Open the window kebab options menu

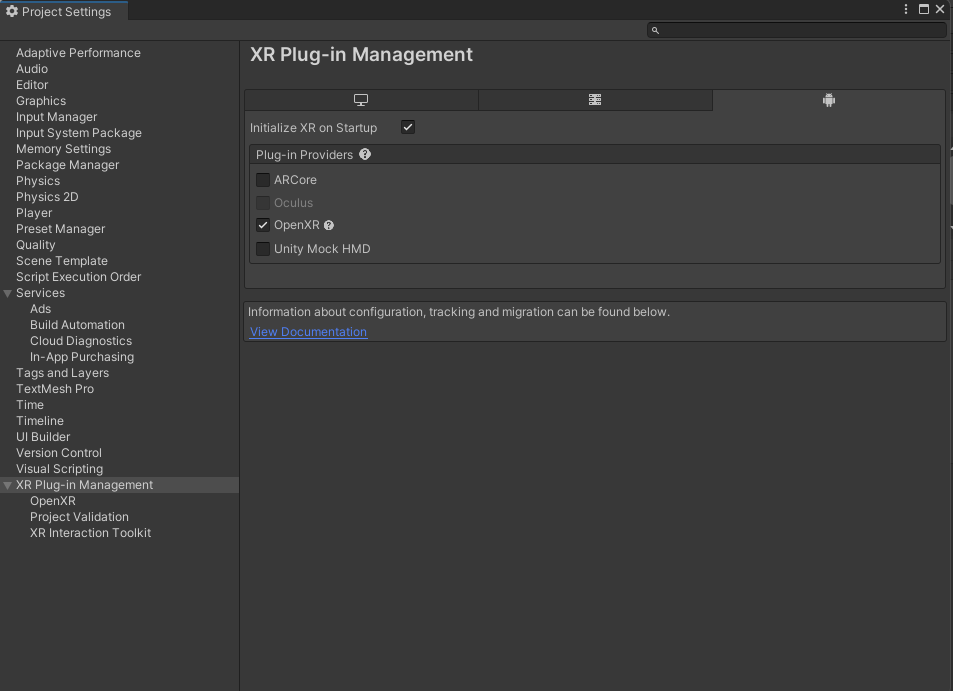pyautogui.click(x=907, y=9)
